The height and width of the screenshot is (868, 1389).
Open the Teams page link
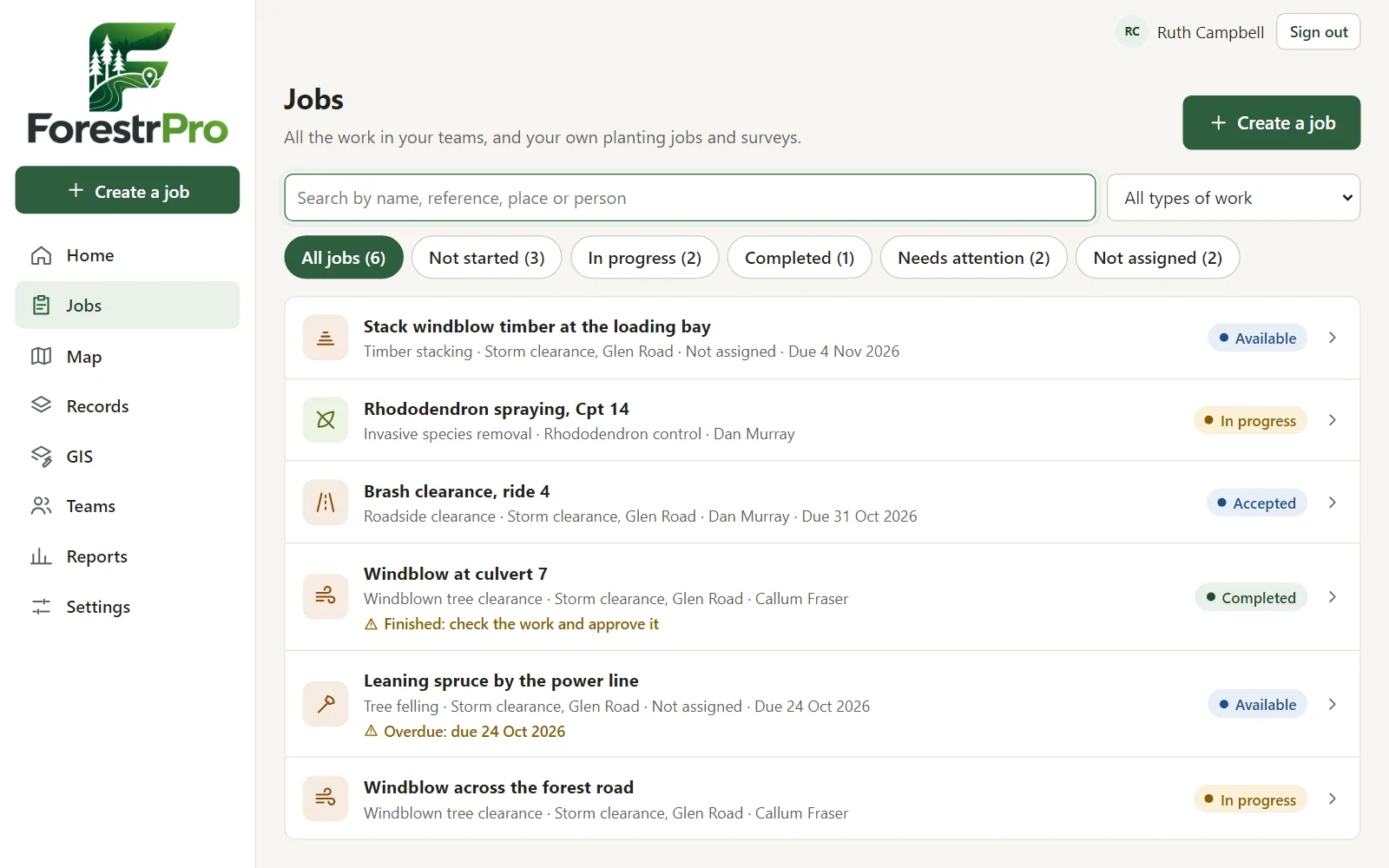128,506
